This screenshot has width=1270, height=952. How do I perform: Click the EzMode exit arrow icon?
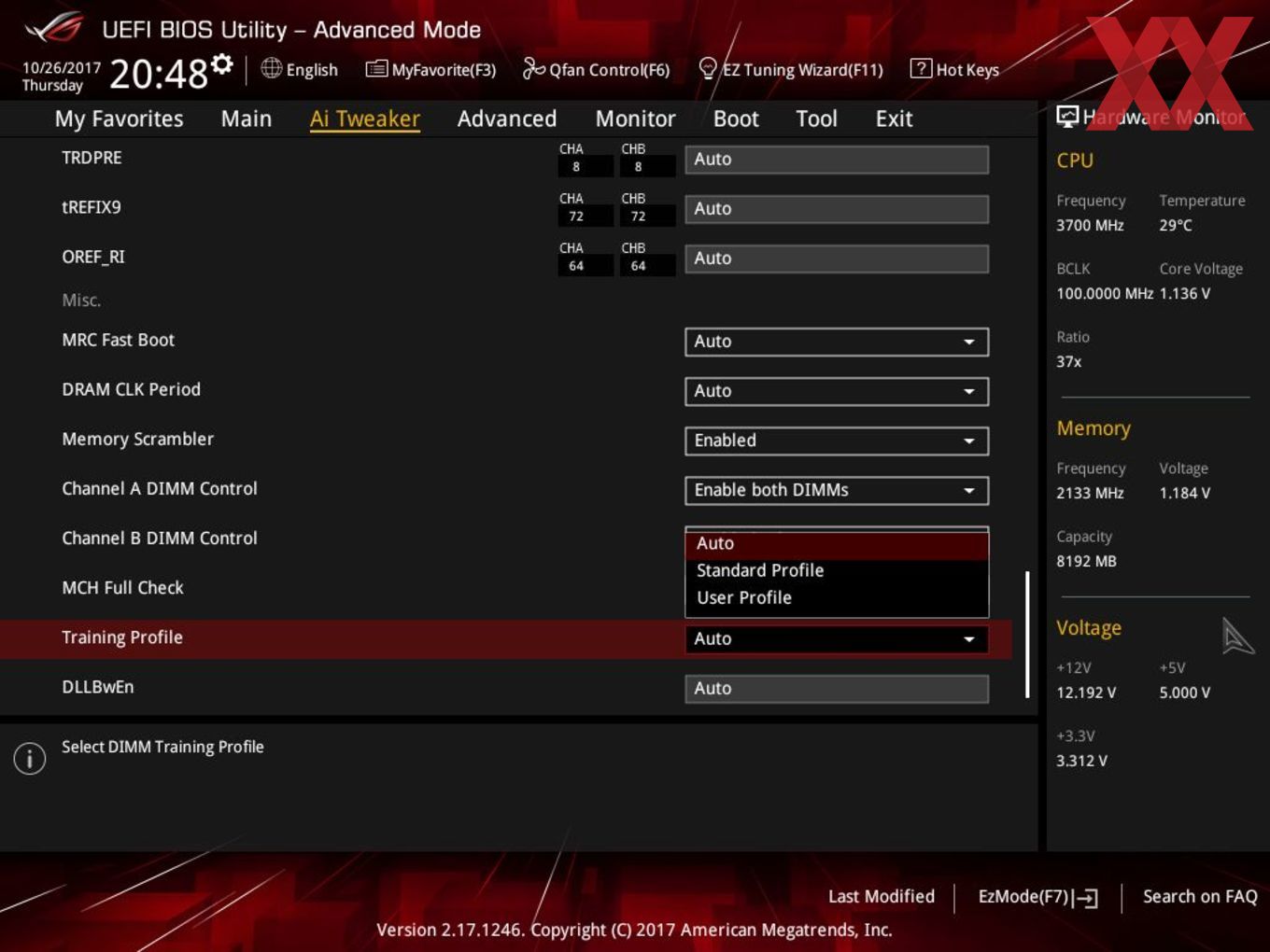point(1085,898)
